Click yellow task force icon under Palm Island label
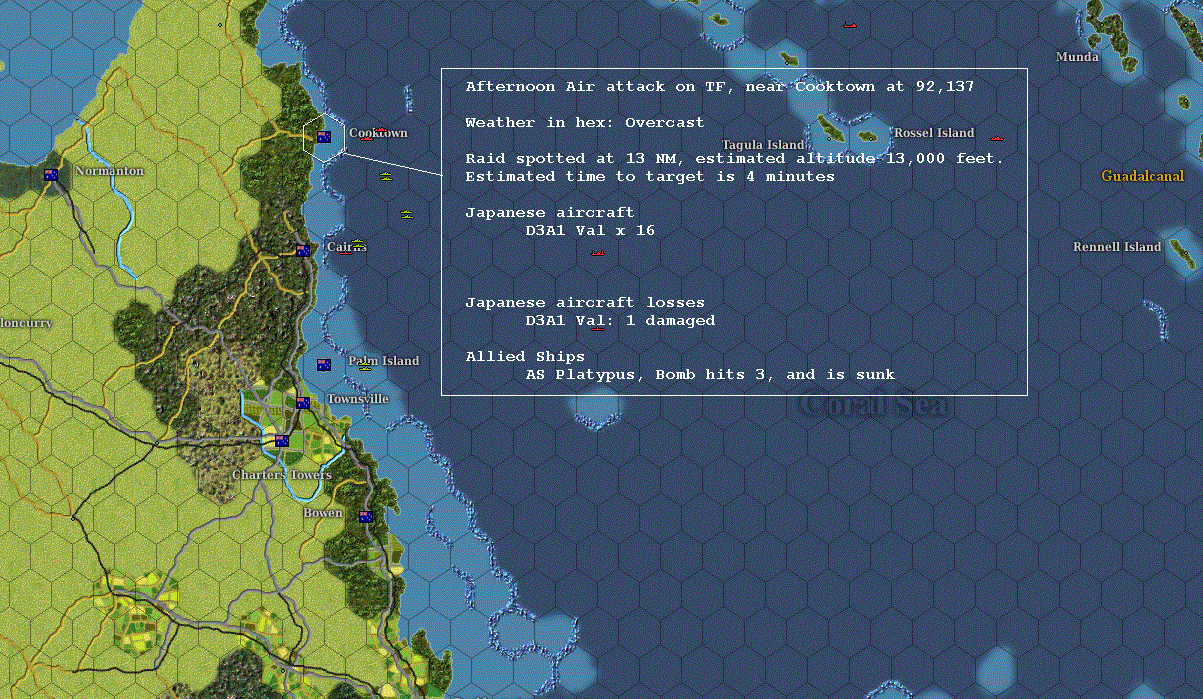The image size is (1203, 699). (365, 367)
